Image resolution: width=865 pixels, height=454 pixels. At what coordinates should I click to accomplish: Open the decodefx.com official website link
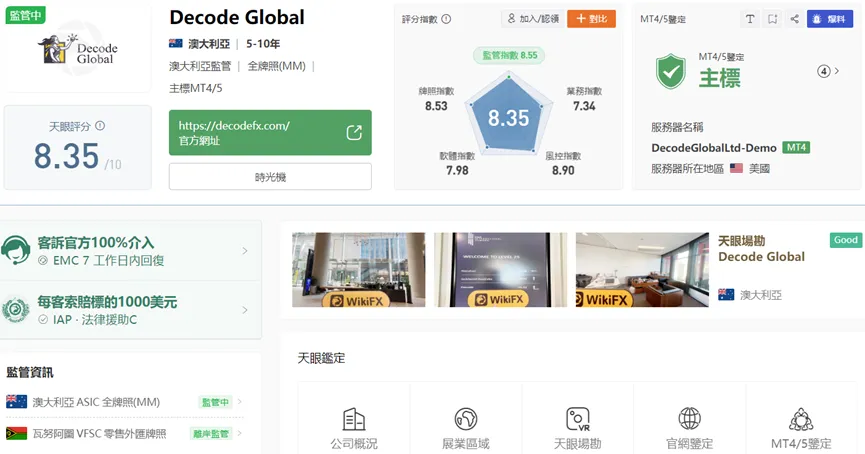(x=270, y=132)
